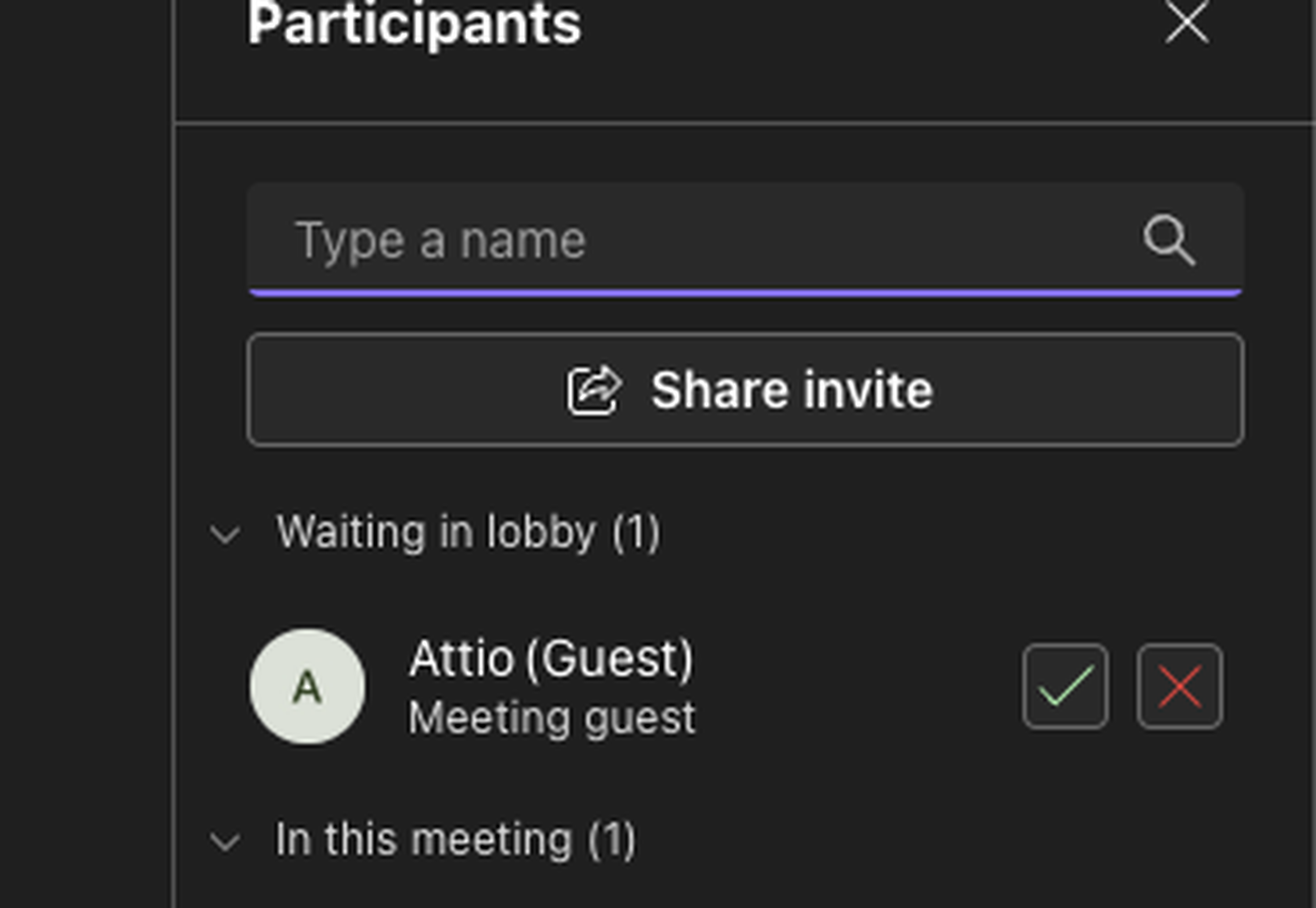
Task: Click Attio's avatar circle
Action: tap(307, 686)
